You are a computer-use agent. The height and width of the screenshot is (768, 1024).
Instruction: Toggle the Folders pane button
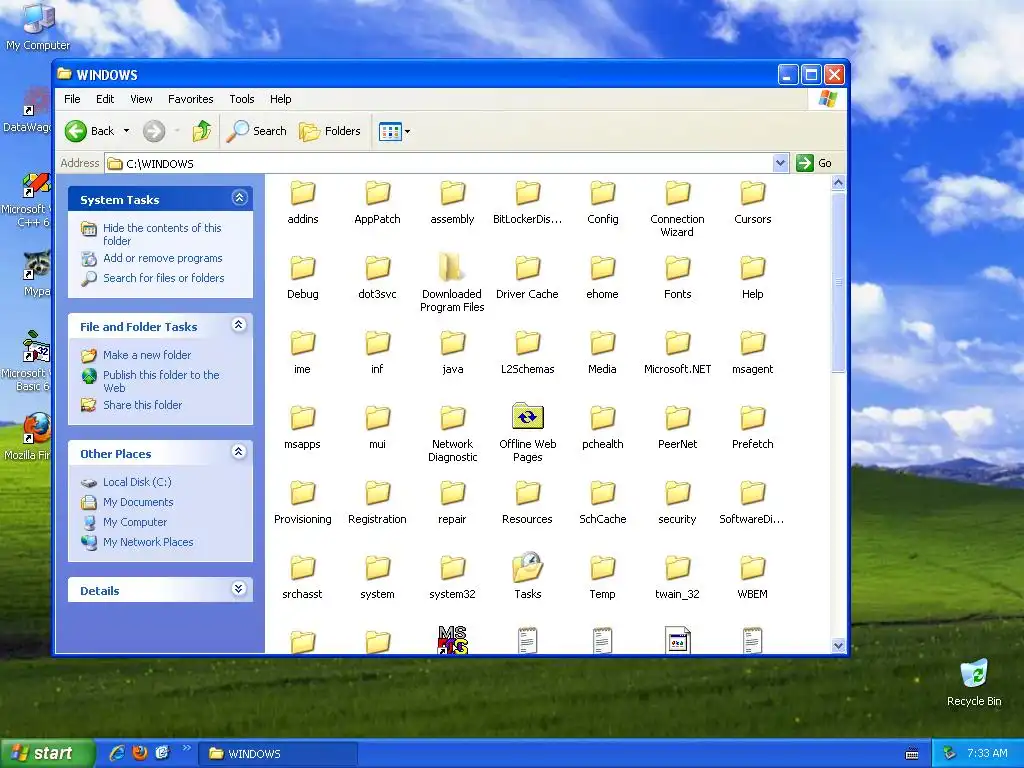coord(330,131)
